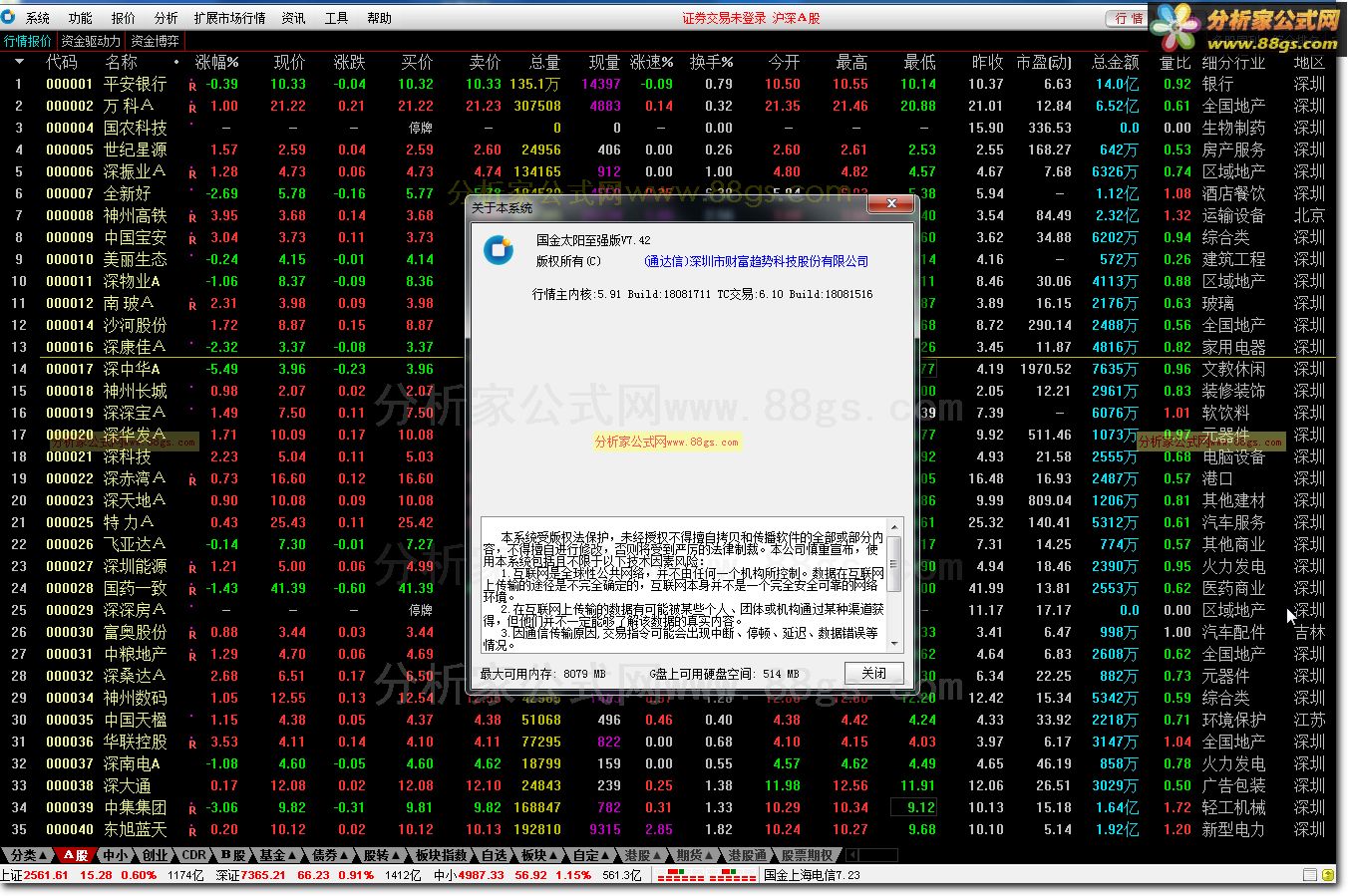1349x896 pixels.
Task: Select the 中小 bottom tab
Action: (114, 855)
